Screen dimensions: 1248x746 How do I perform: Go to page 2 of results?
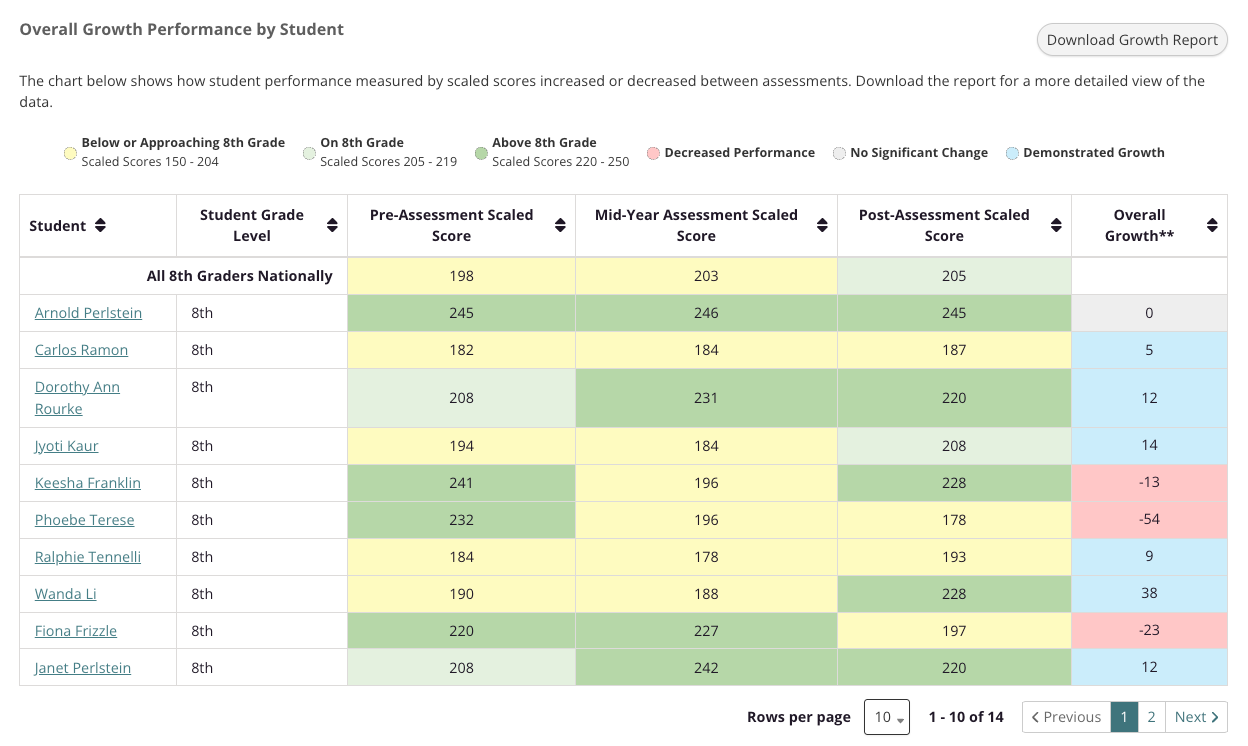point(1151,717)
